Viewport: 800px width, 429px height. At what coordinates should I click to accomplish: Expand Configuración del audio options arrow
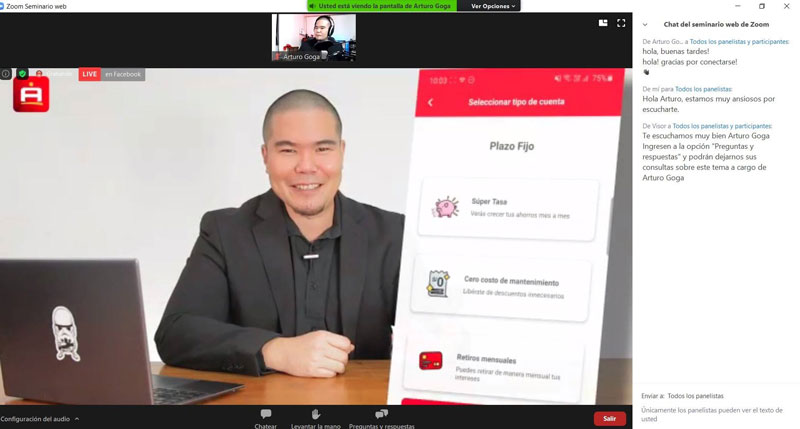point(77,419)
